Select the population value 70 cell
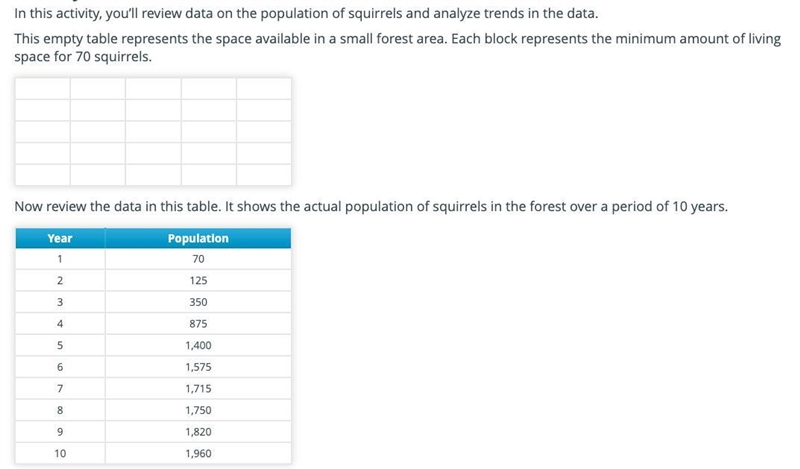This screenshot has width=800, height=469. coord(198,259)
